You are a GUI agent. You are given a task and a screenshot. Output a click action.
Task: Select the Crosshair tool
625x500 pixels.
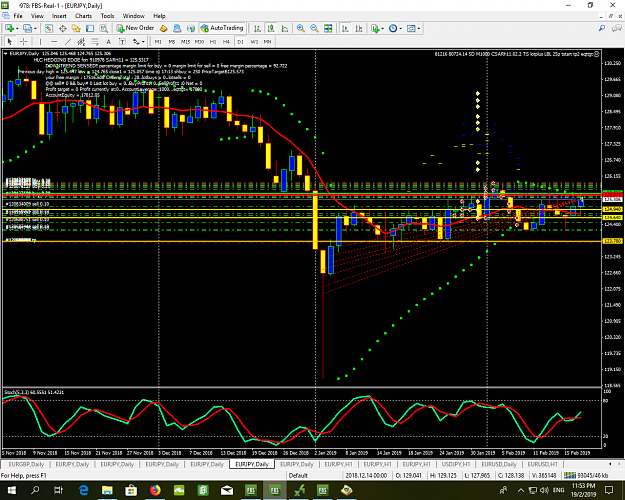click(x=24, y=41)
